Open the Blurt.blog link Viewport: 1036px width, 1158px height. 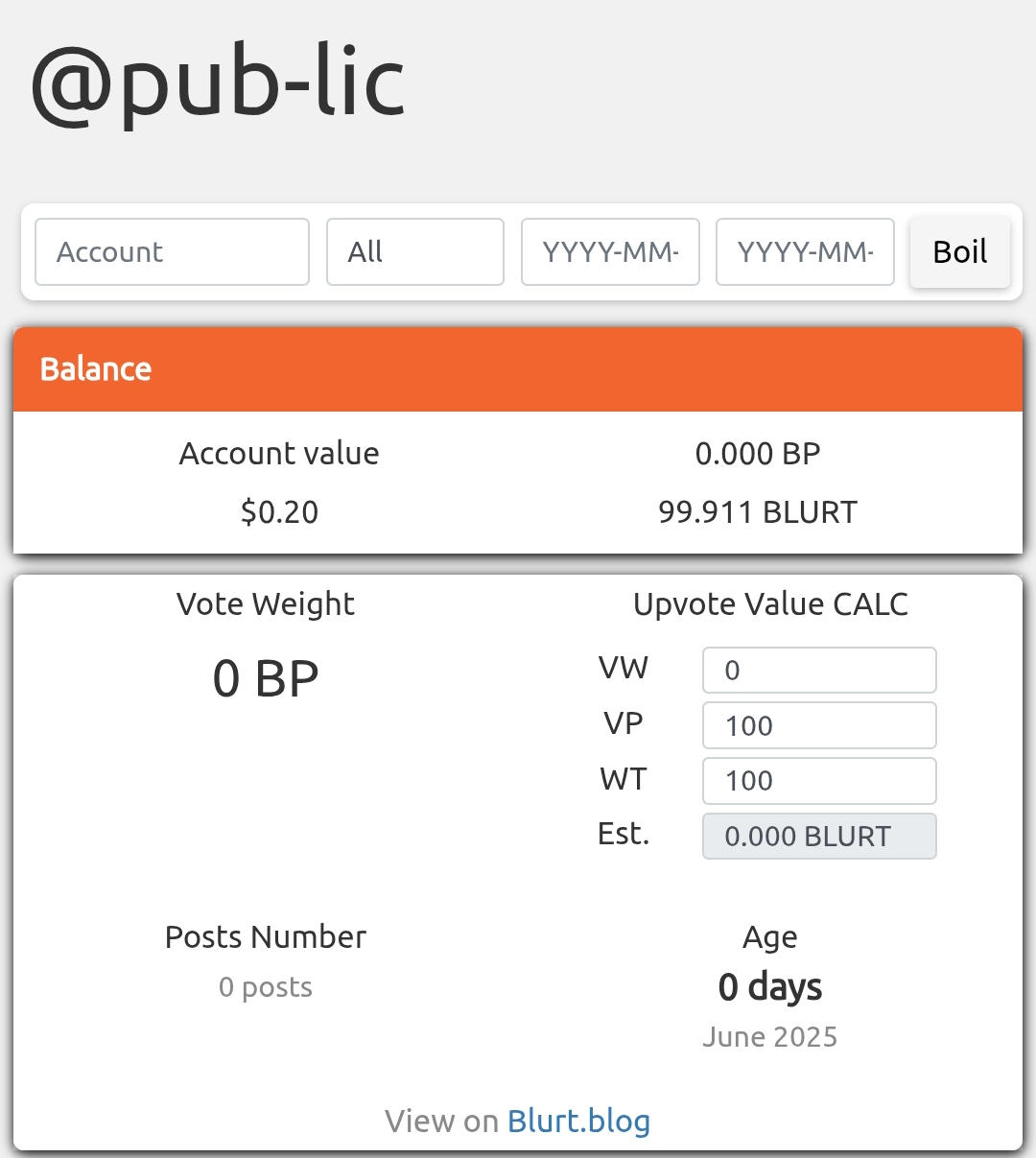click(x=578, y=1121)
